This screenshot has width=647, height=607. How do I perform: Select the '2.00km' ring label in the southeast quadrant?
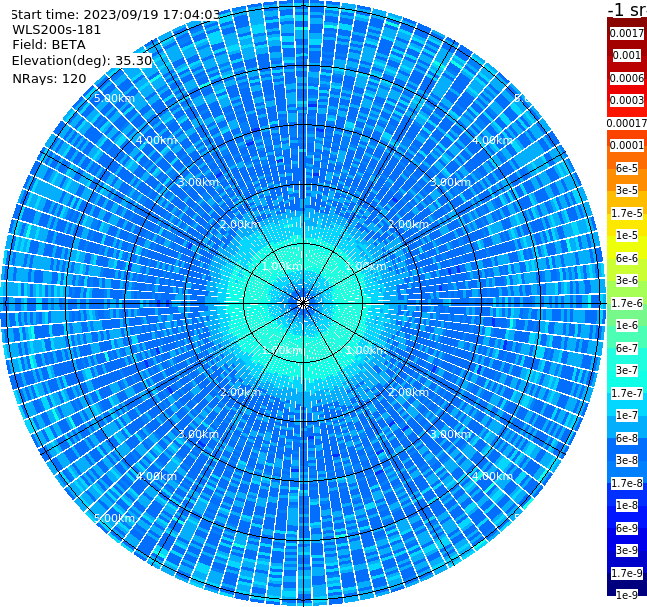point(408,392)
